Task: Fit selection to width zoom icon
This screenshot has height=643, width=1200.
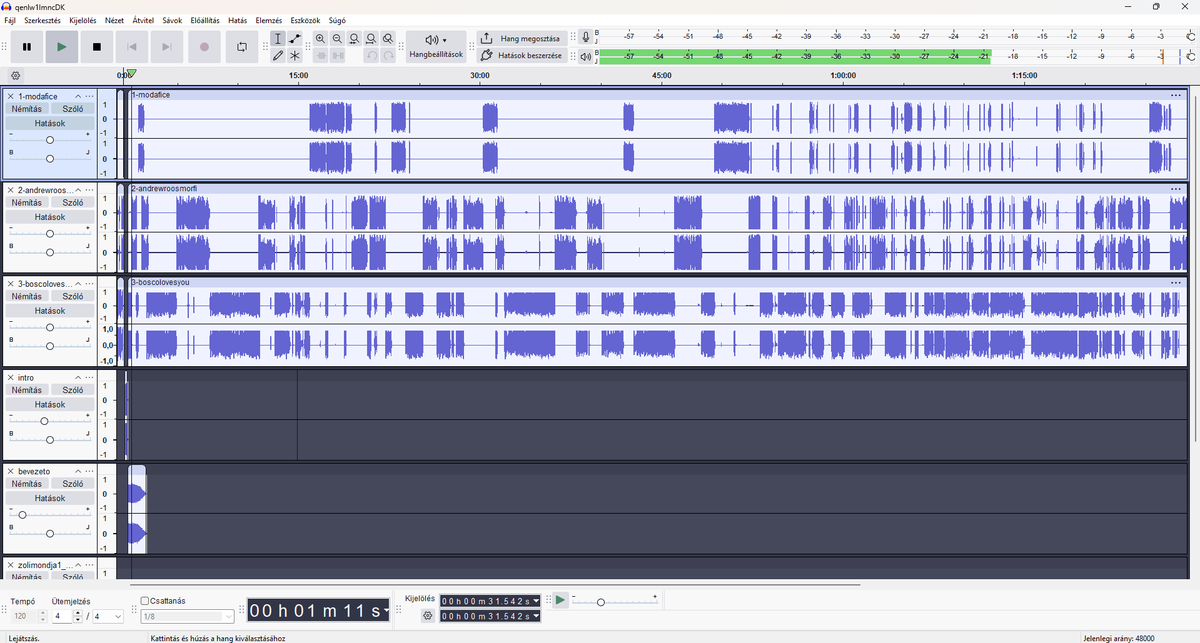Action: pos(354,38)
